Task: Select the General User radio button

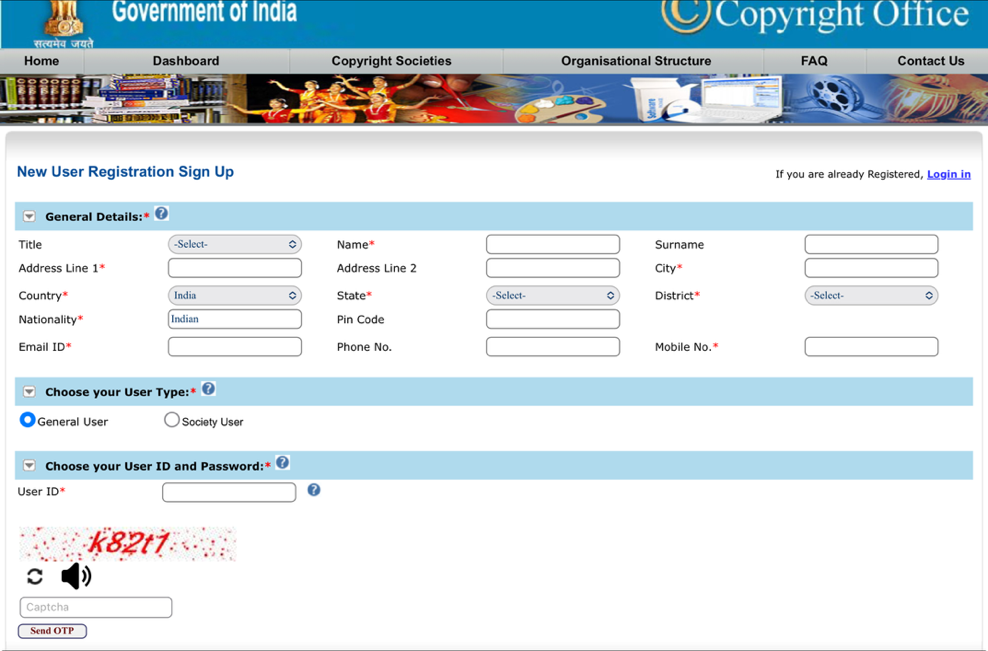Action: point(27,420)
